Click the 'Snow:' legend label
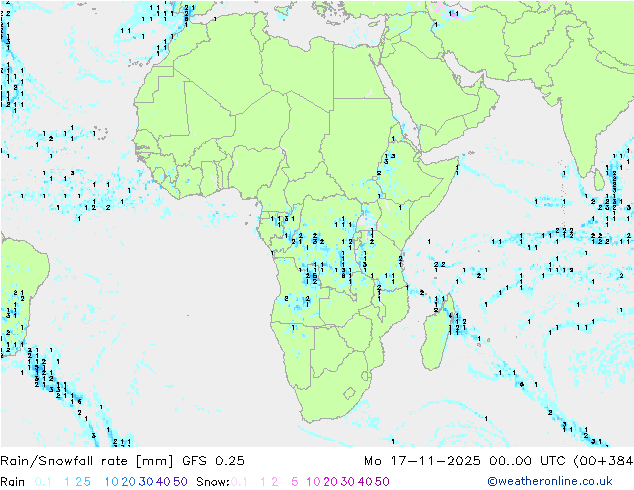Viewport: 634px width, 490px height. coord(213,482)
